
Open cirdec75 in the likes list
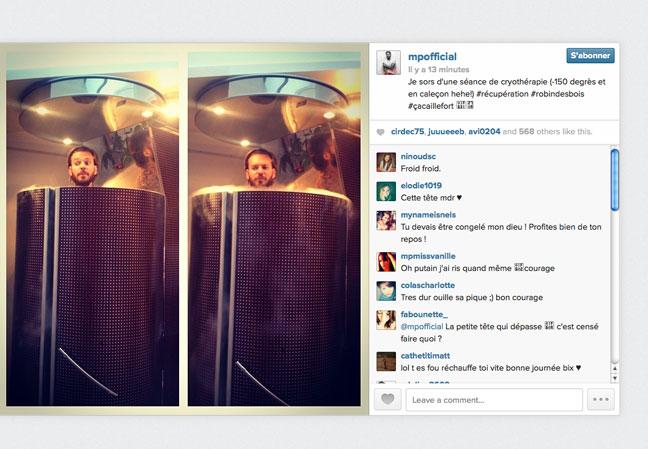pos(407,131)
